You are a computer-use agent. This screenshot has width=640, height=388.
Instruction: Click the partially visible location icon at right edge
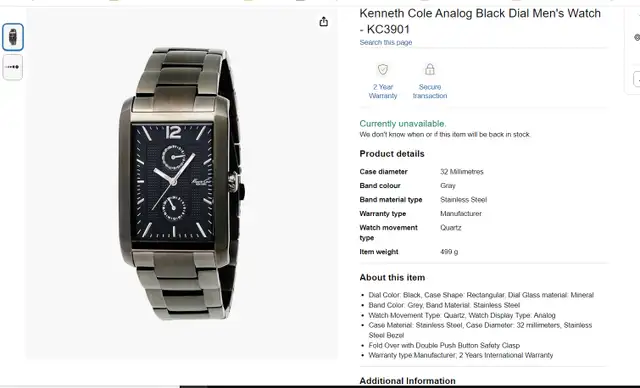tap(637, 38)
